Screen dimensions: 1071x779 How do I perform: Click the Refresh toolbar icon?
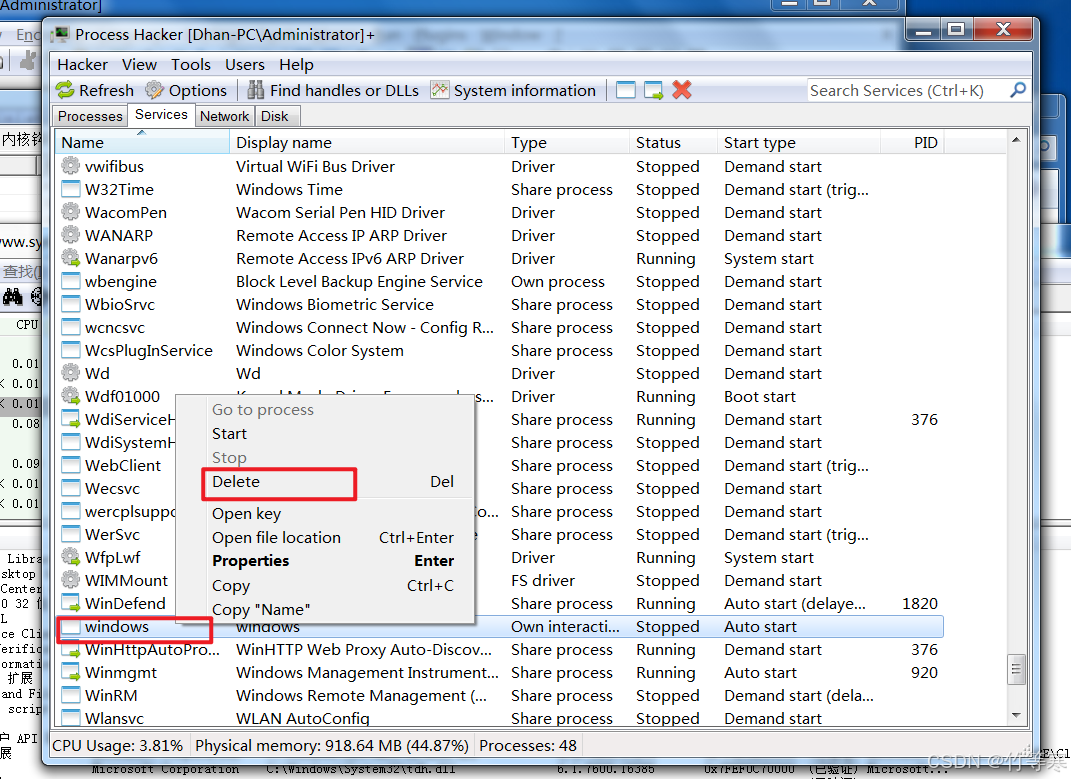(x=66, y=90)
